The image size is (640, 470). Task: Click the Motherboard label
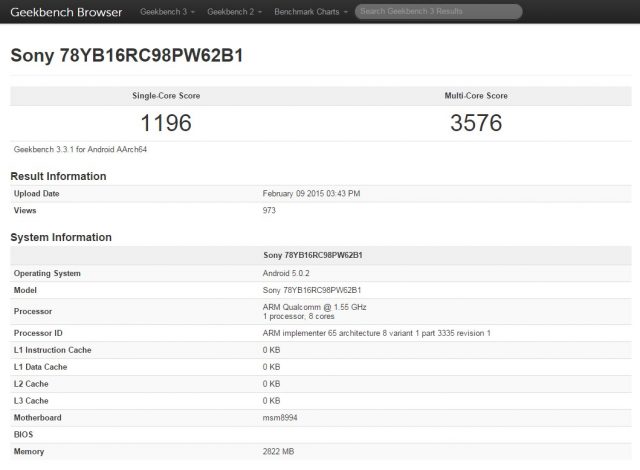pos(38,418)
